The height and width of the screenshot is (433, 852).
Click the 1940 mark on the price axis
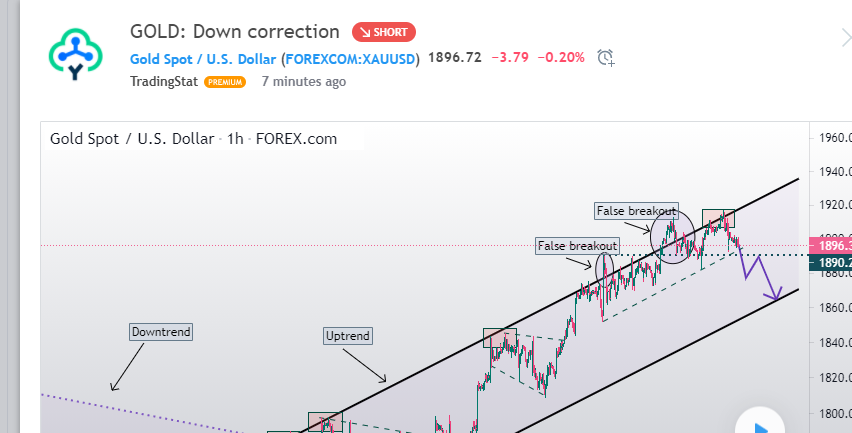(x=834, y=172)
